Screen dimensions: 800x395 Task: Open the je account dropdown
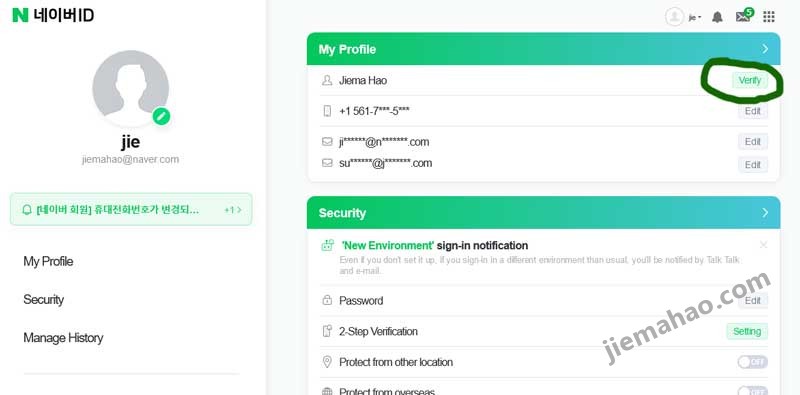[x=695, y=17]
